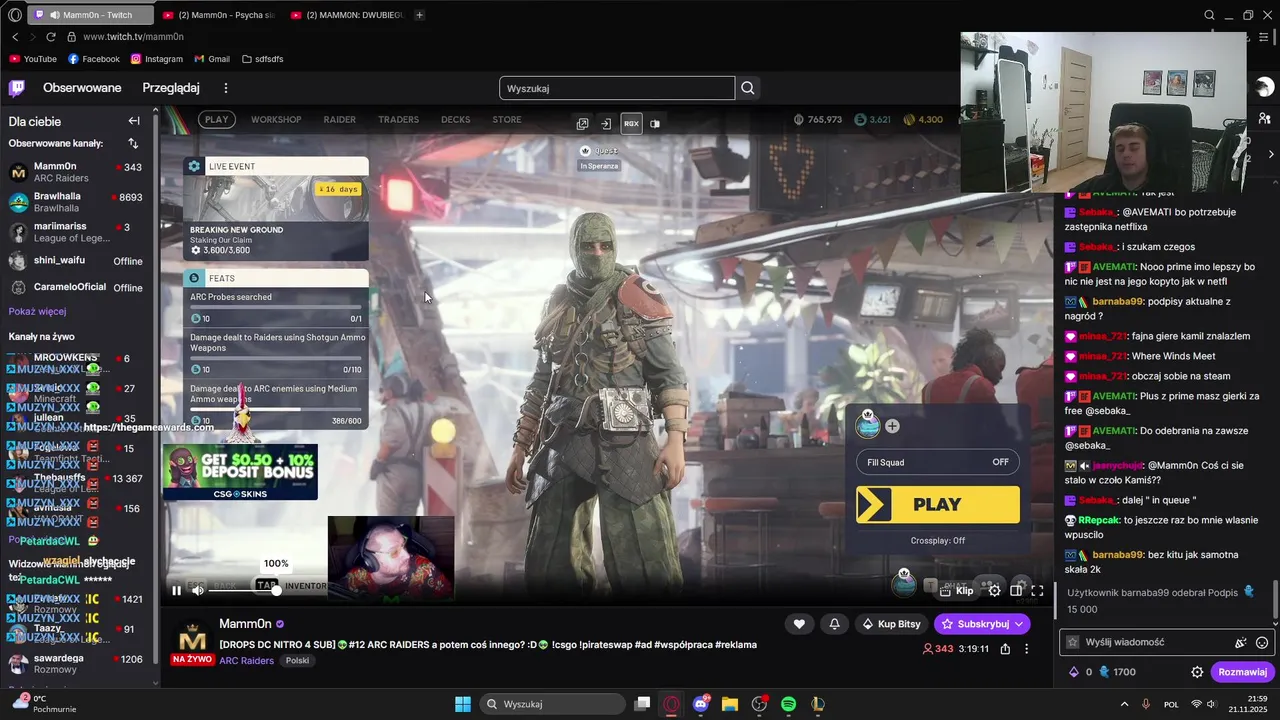
Task: Pause the stream playback
Action: (176, 591)
